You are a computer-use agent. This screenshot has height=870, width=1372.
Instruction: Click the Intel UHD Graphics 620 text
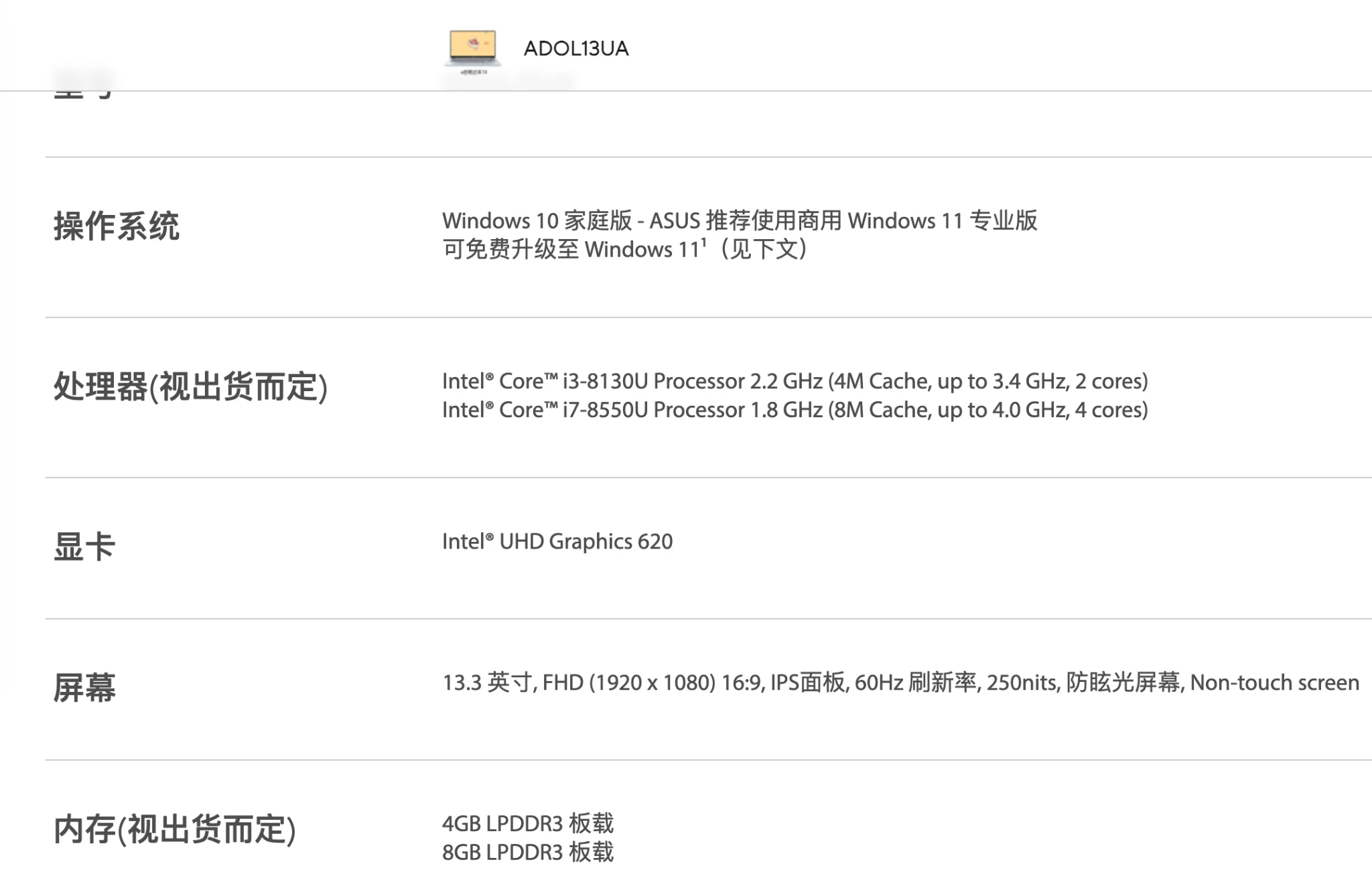click(x=557, y=541)
